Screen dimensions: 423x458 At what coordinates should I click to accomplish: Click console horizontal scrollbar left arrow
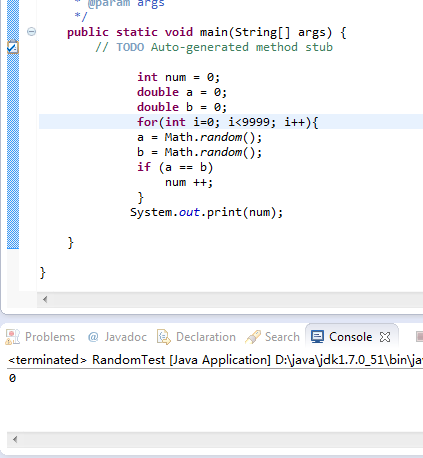[15, 439]
